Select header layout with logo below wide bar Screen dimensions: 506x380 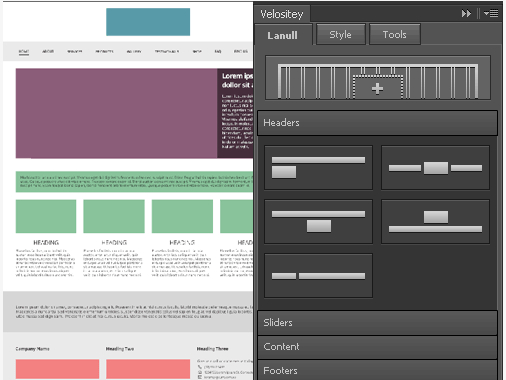(x=318, y=168)
